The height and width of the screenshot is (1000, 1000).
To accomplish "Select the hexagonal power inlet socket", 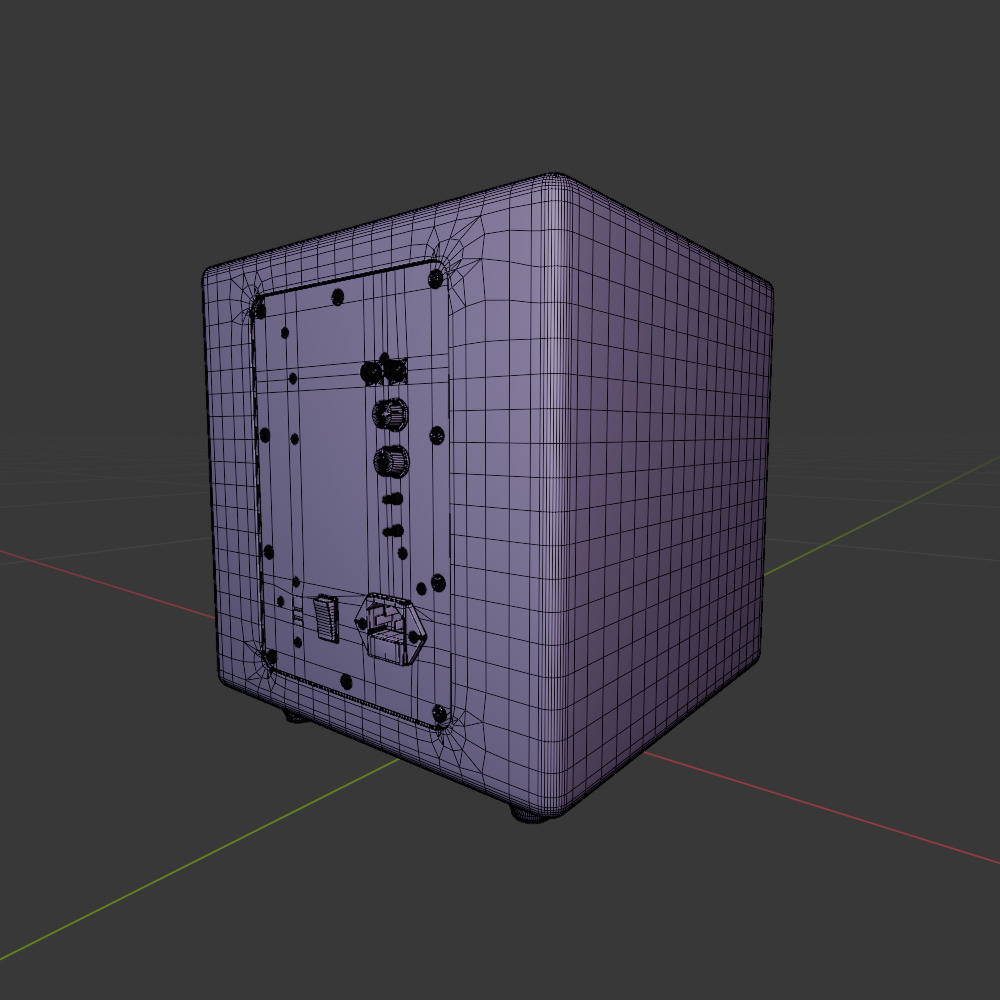I will point(390,629).
